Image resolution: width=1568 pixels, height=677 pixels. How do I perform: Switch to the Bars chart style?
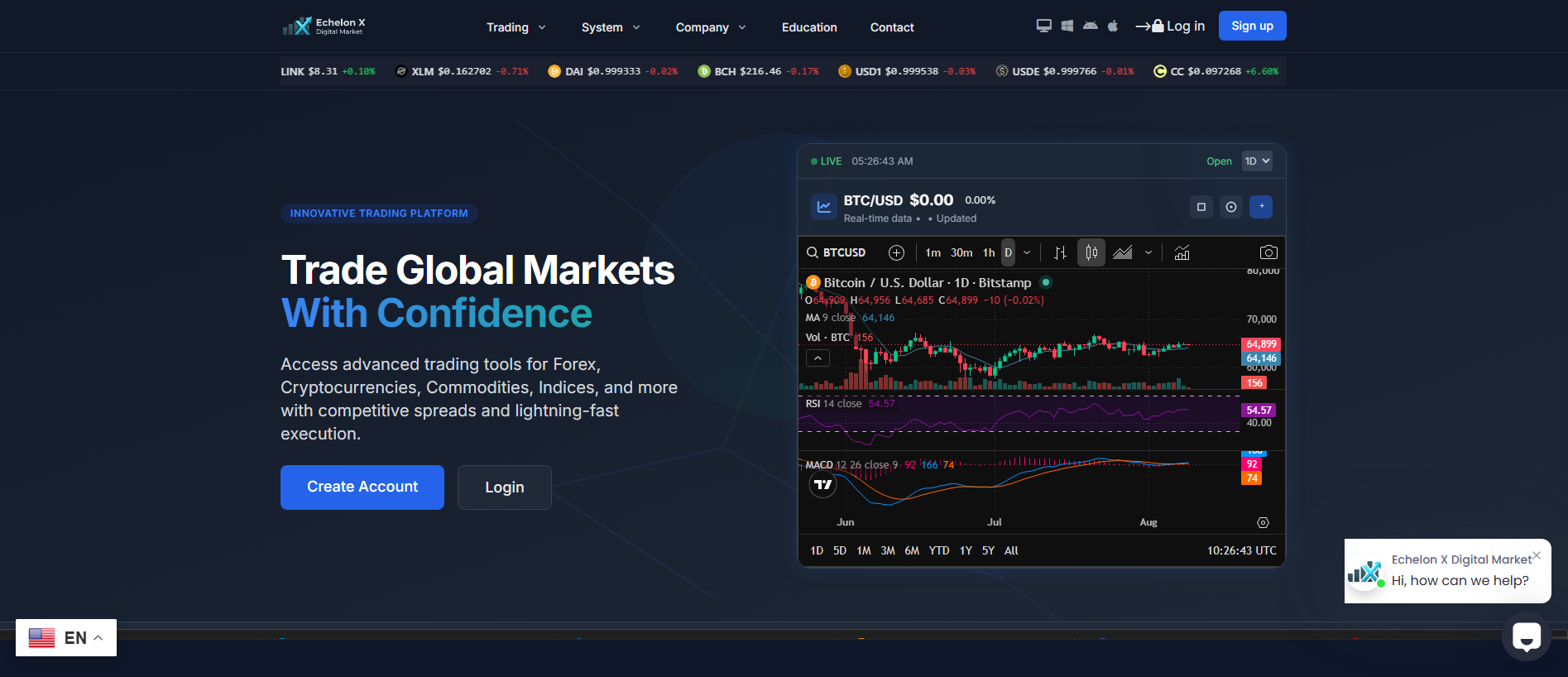pyautogui.click(x=1060, y=252)
